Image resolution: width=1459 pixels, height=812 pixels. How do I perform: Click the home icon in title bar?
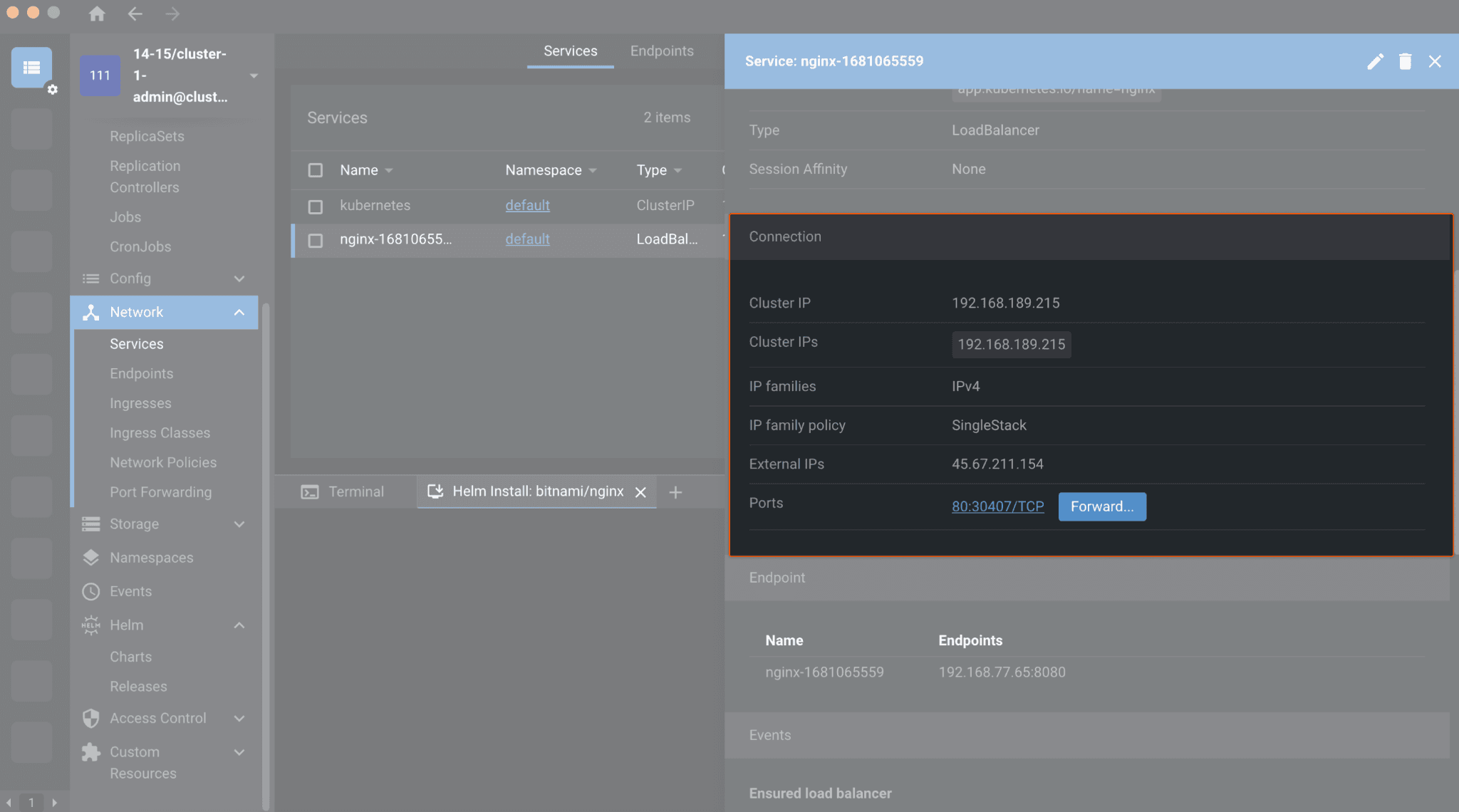[x=97, y=14]
